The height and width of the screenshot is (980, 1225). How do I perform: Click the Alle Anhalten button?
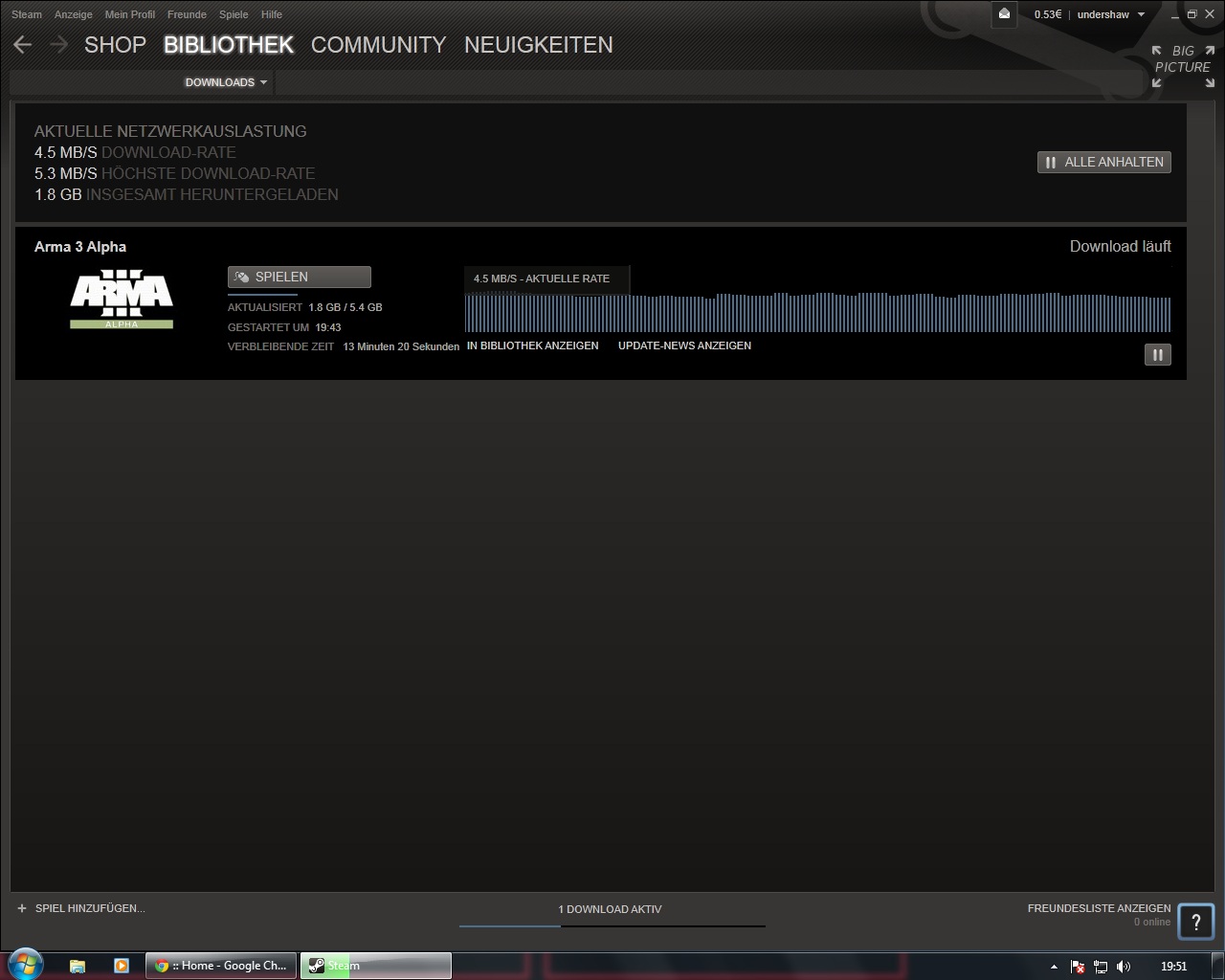pos(1104,163)
